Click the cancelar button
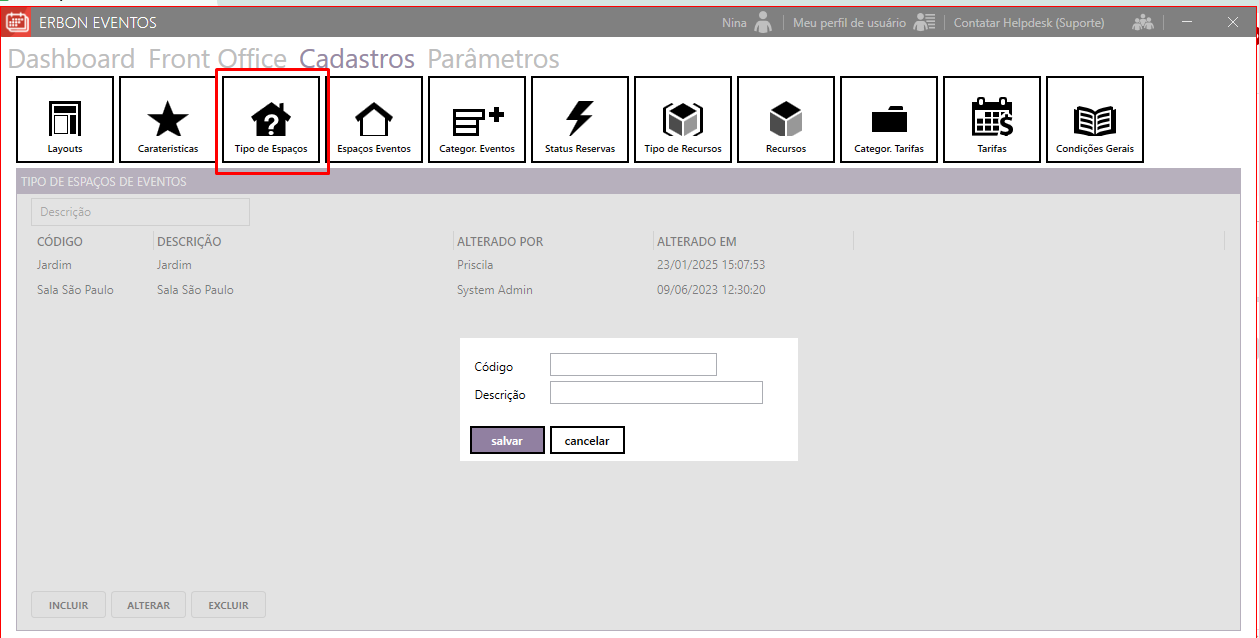 click(x=587, y=441)
